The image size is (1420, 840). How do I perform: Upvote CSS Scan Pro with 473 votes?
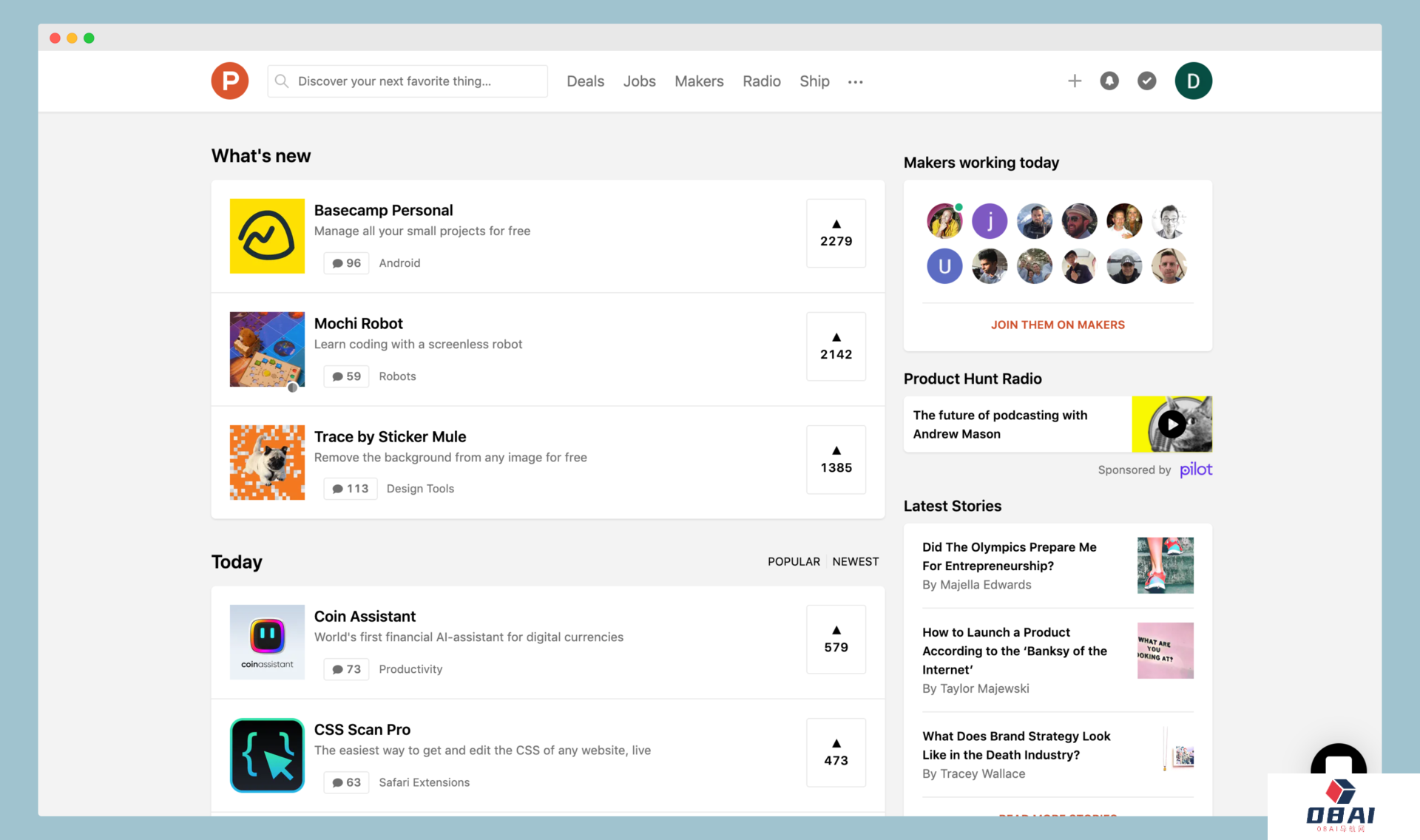(836, 752)
